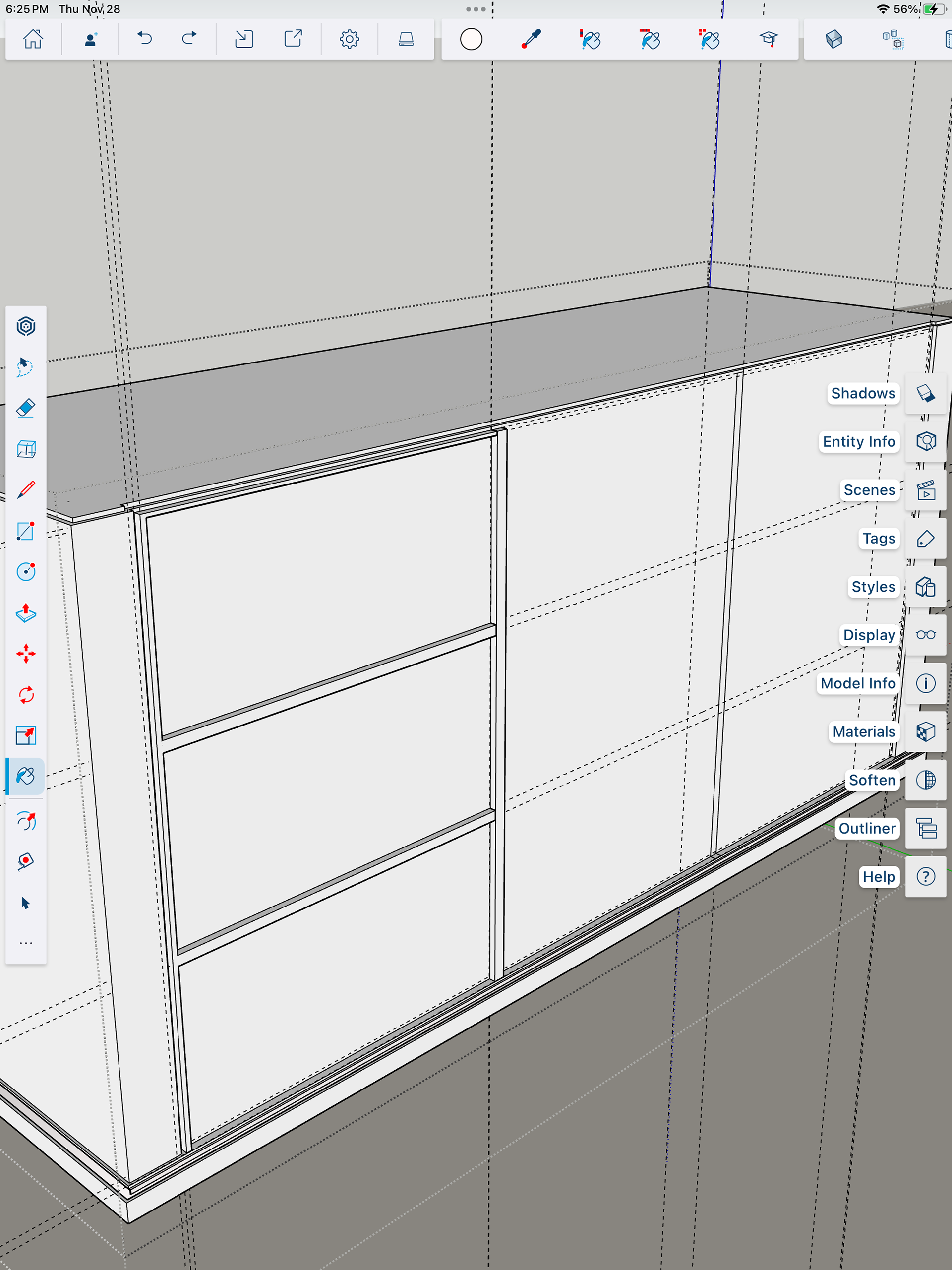952x1270 pixels.
Task: Expand the Outliner tree panel
Action: point(925,828)
